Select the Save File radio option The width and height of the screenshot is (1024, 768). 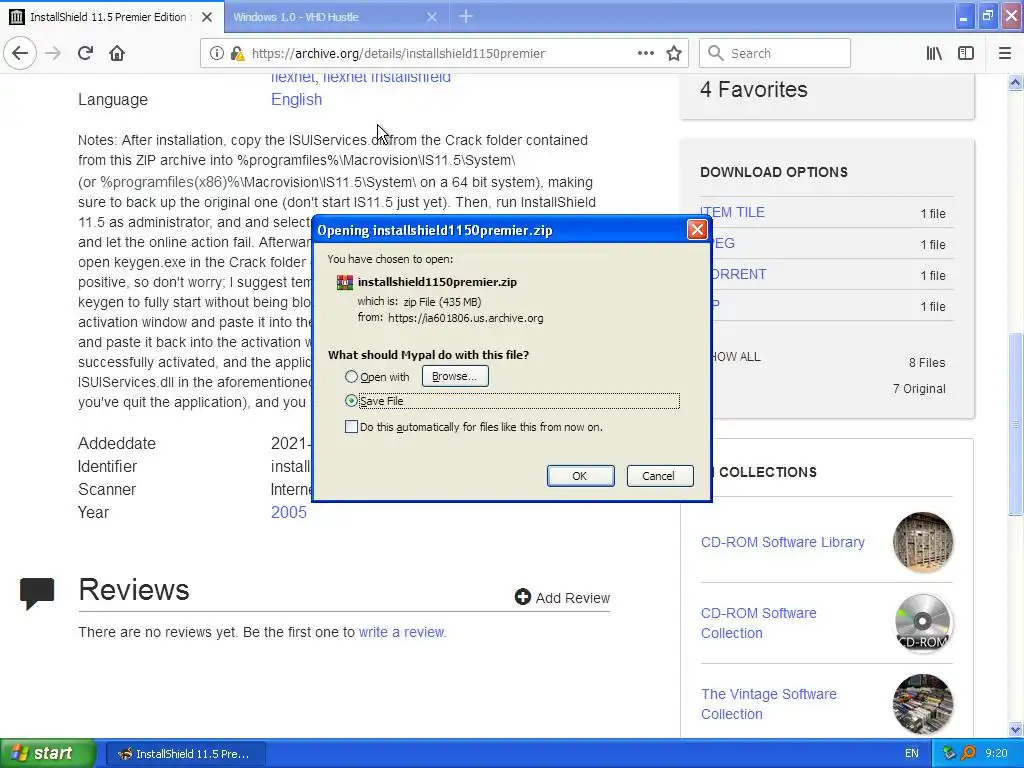click(x=351, y=401)
